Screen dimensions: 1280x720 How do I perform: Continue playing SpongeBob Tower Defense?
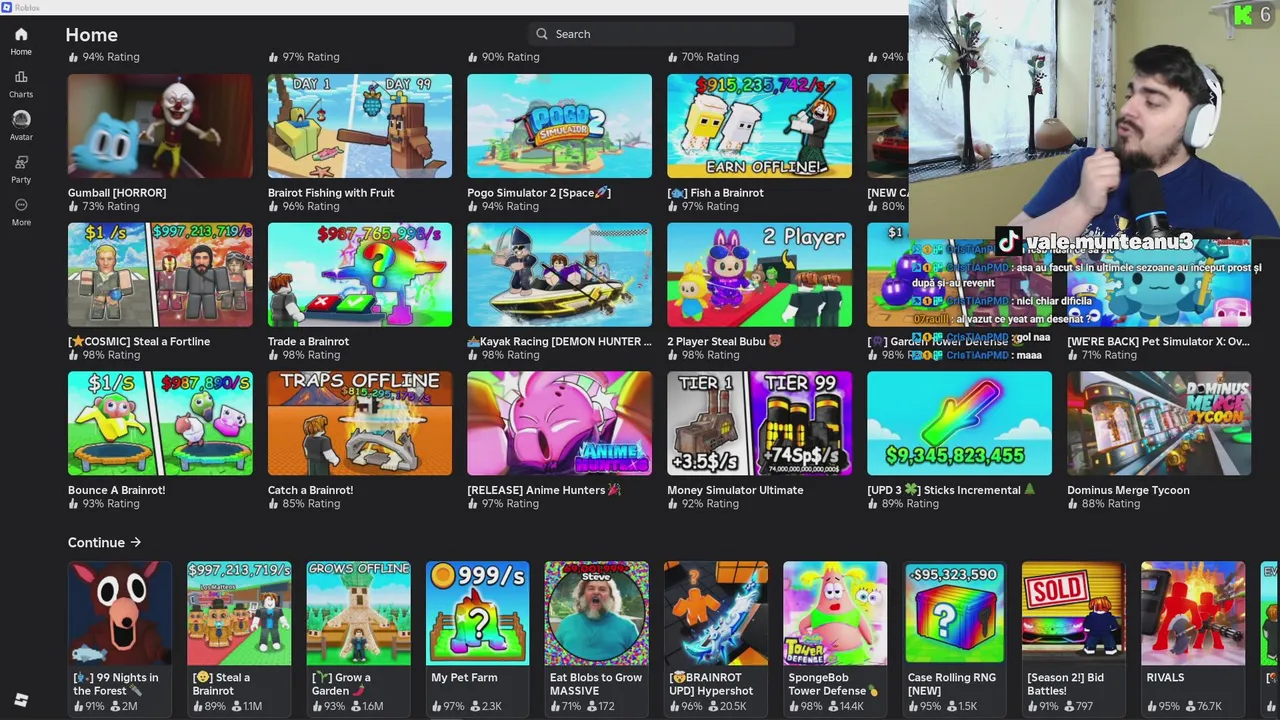(x=835, y=613)
